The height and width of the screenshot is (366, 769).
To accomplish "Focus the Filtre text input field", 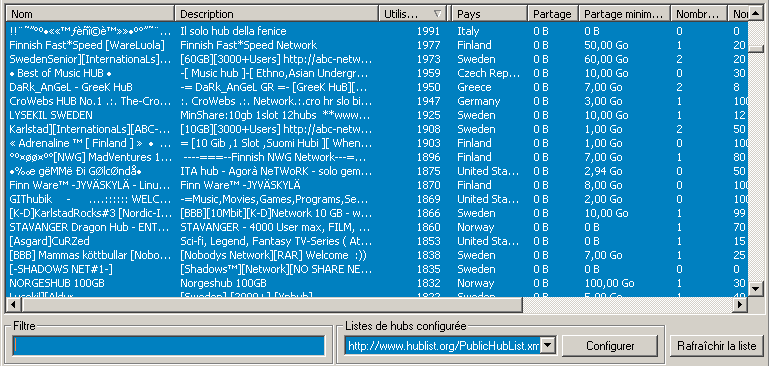I will 169,345.
